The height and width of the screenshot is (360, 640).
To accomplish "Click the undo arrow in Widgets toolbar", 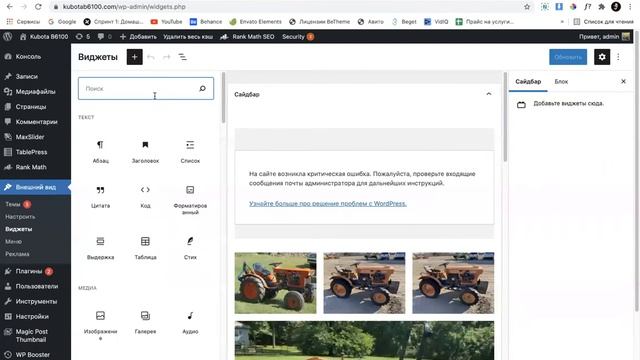I will point(151,57).
